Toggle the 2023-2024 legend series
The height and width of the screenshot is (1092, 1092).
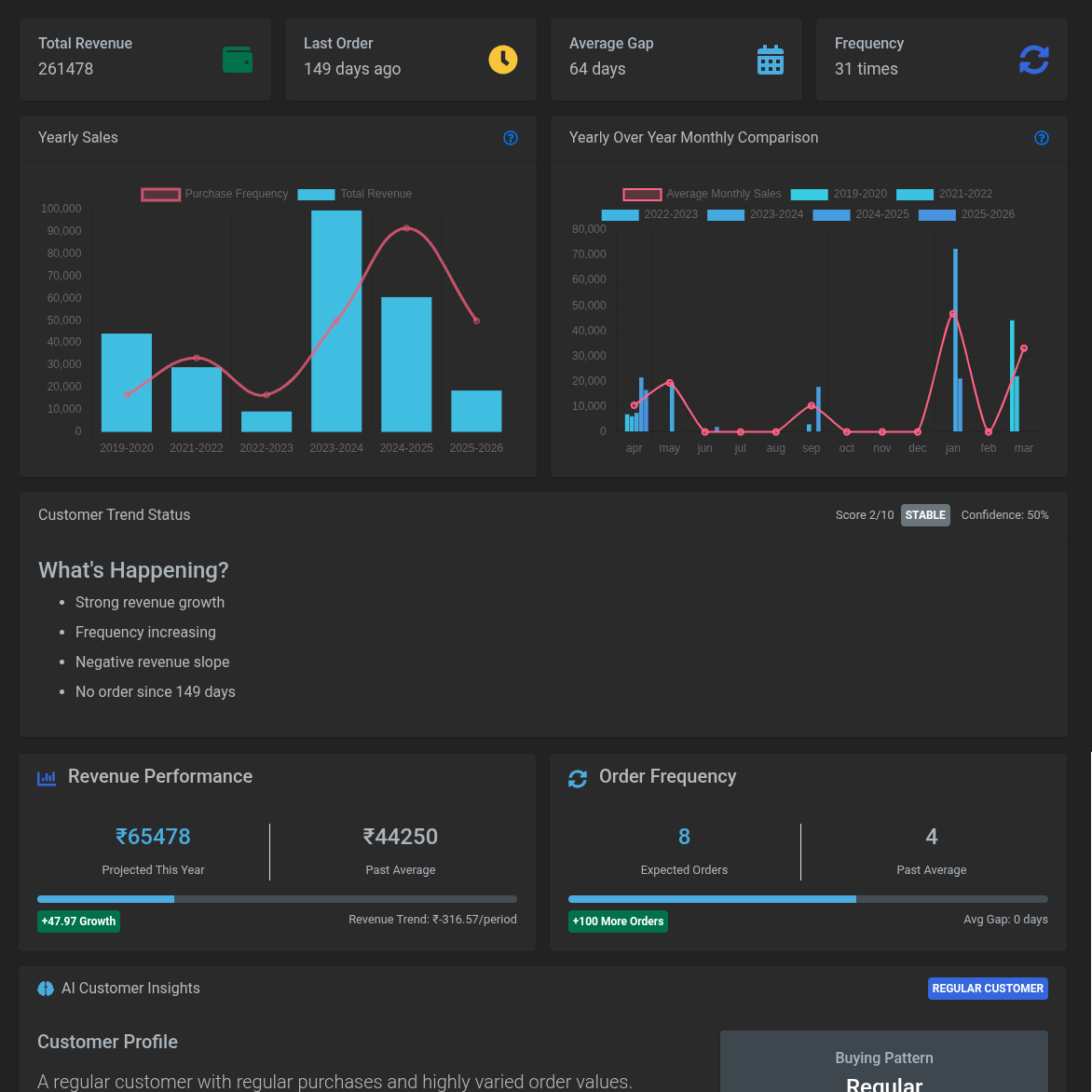(x=756, y=214)
